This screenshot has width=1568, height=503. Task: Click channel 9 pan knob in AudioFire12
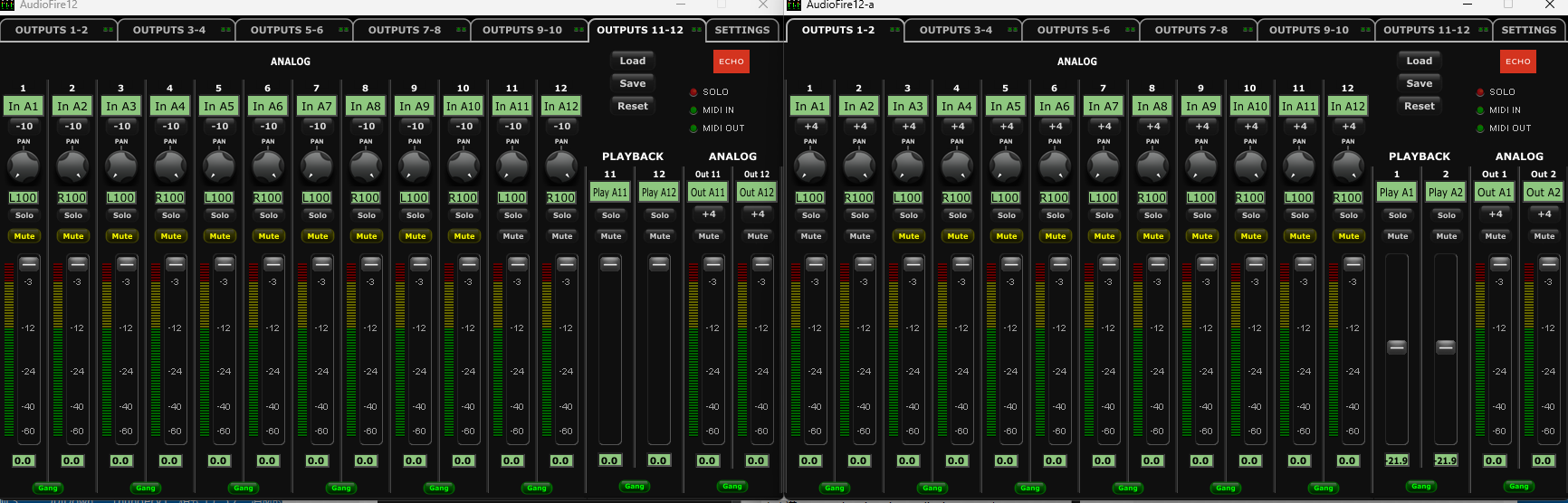coord(415,166)
